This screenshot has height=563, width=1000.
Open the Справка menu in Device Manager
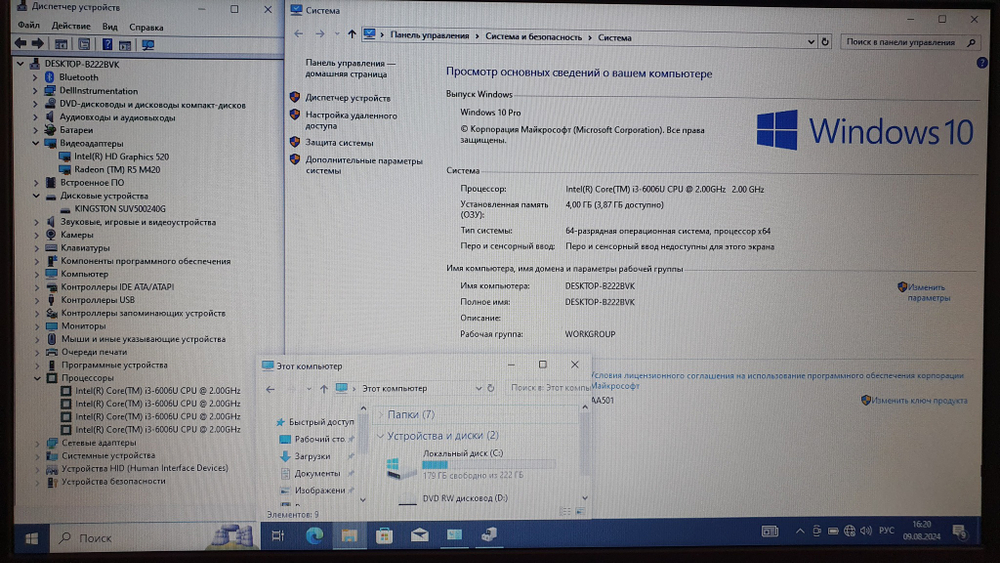click(146, 27)
